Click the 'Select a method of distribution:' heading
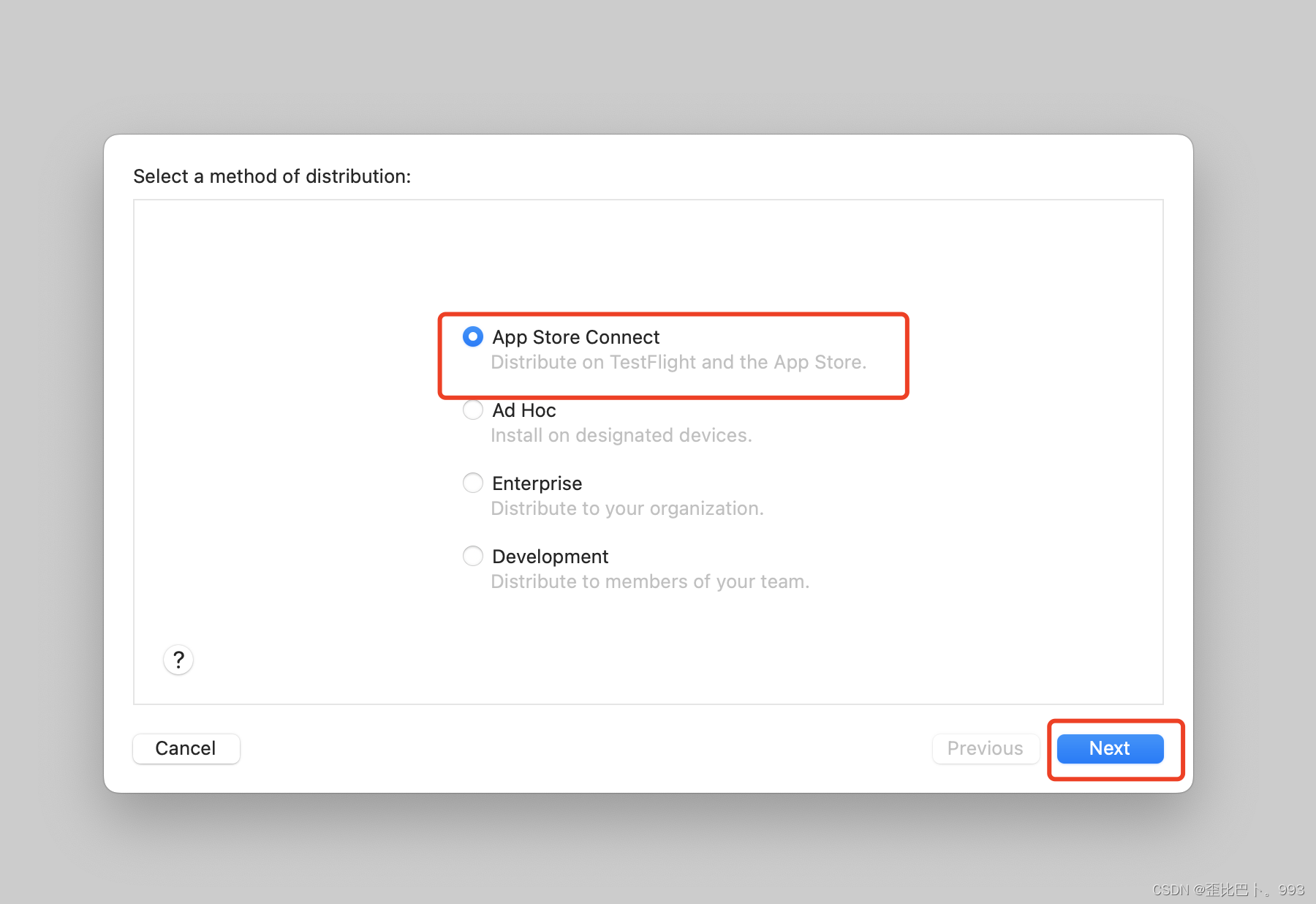The width and height of the screenshot is (1316, 904). click(x=272, y=176)
